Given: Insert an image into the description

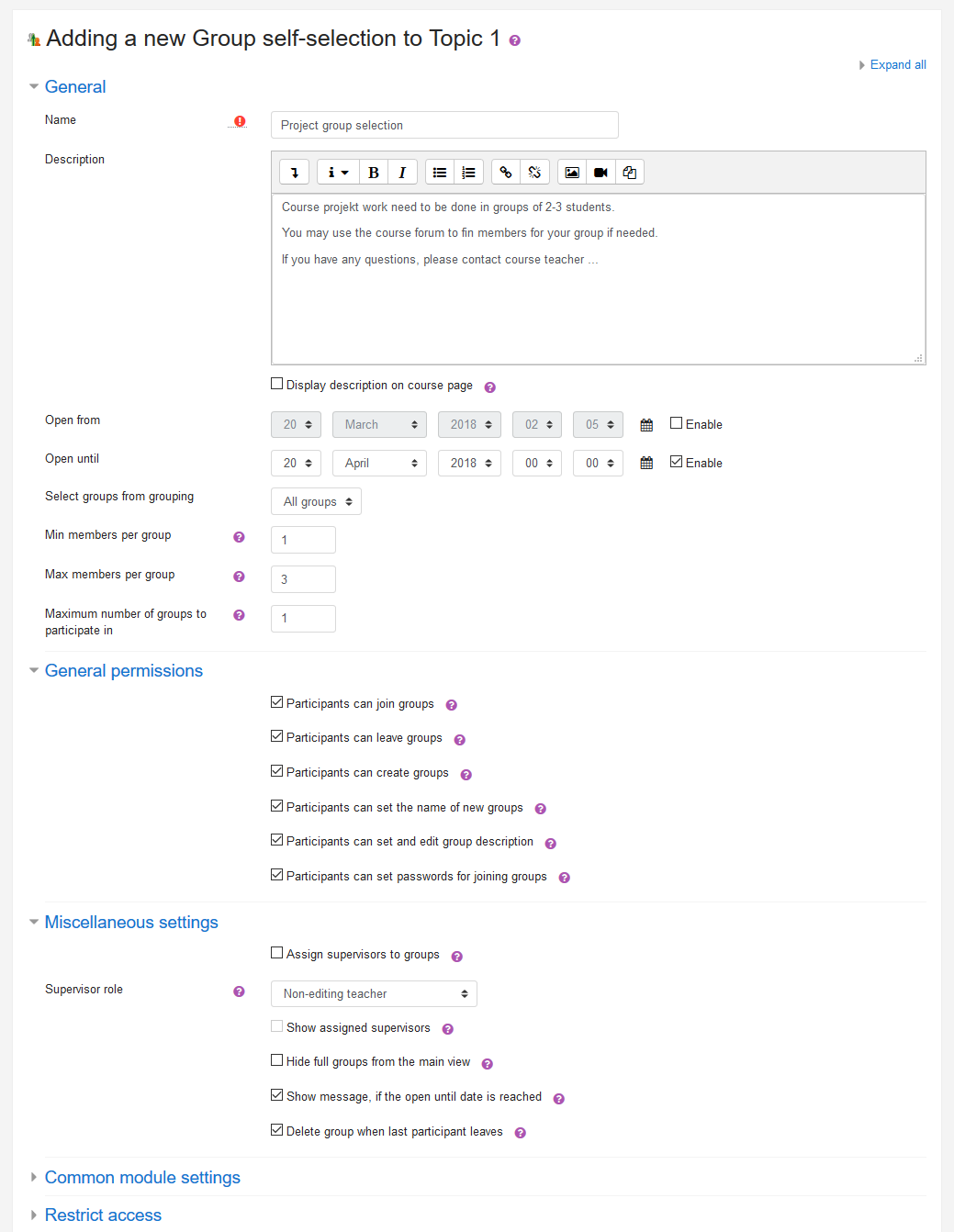Looking at the screenshot, I should (571, 172).
